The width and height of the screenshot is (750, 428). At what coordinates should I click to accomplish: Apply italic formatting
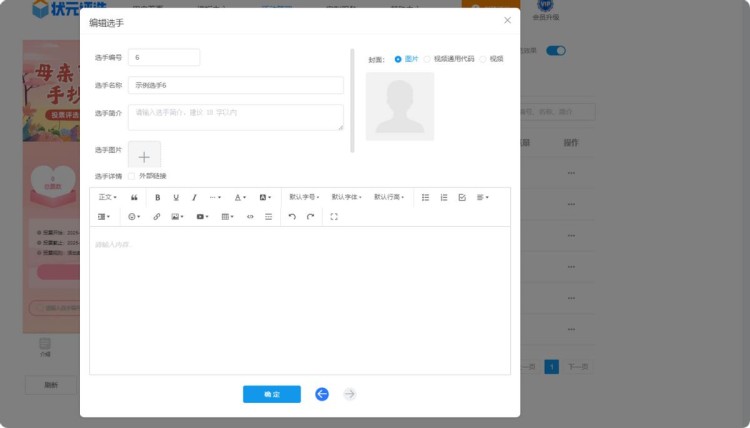(194, 197)
